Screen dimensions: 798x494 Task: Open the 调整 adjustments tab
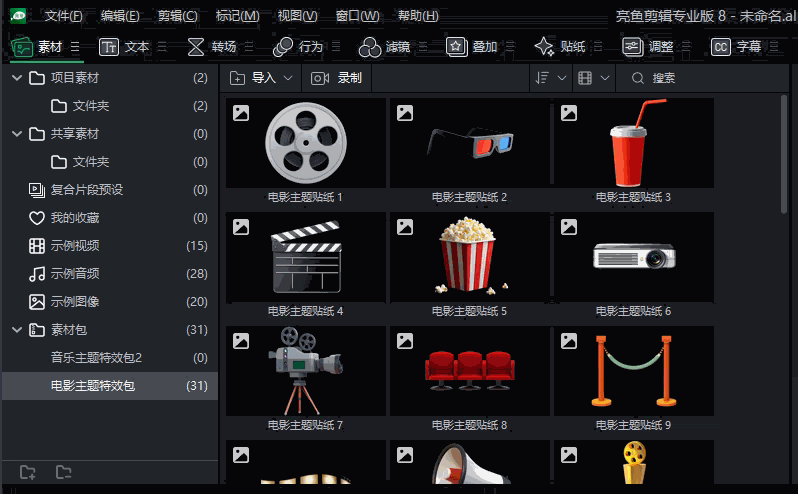[x=648, y=47]
